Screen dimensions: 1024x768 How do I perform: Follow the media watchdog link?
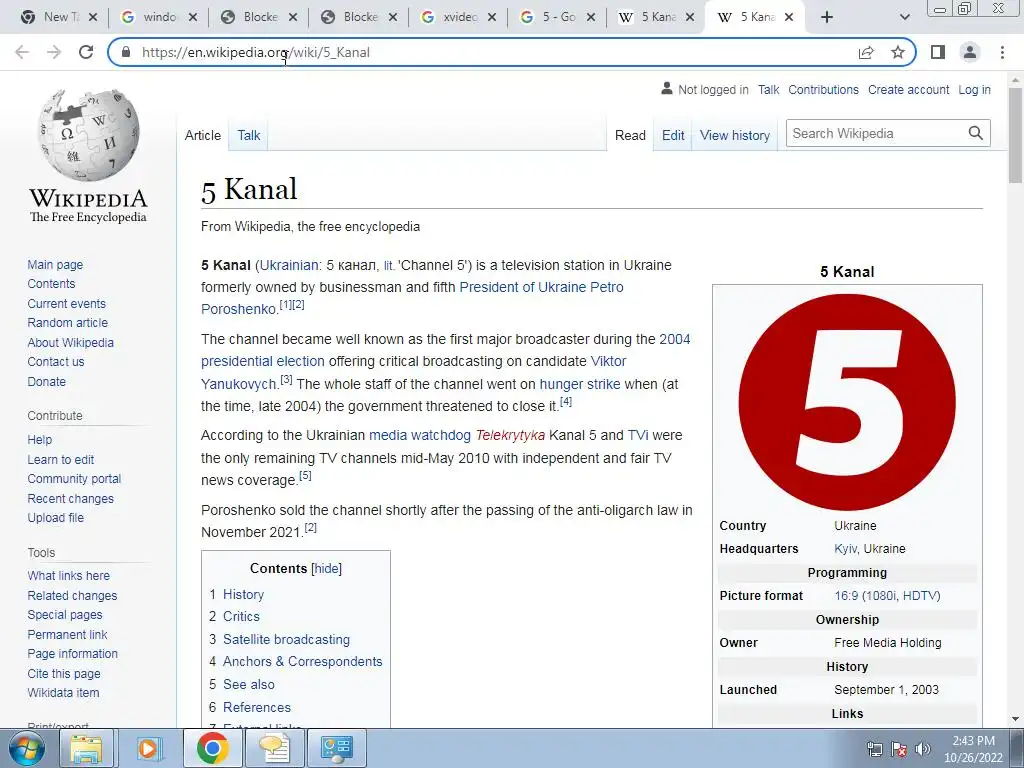pyautogui.click(x=420, y=436)
